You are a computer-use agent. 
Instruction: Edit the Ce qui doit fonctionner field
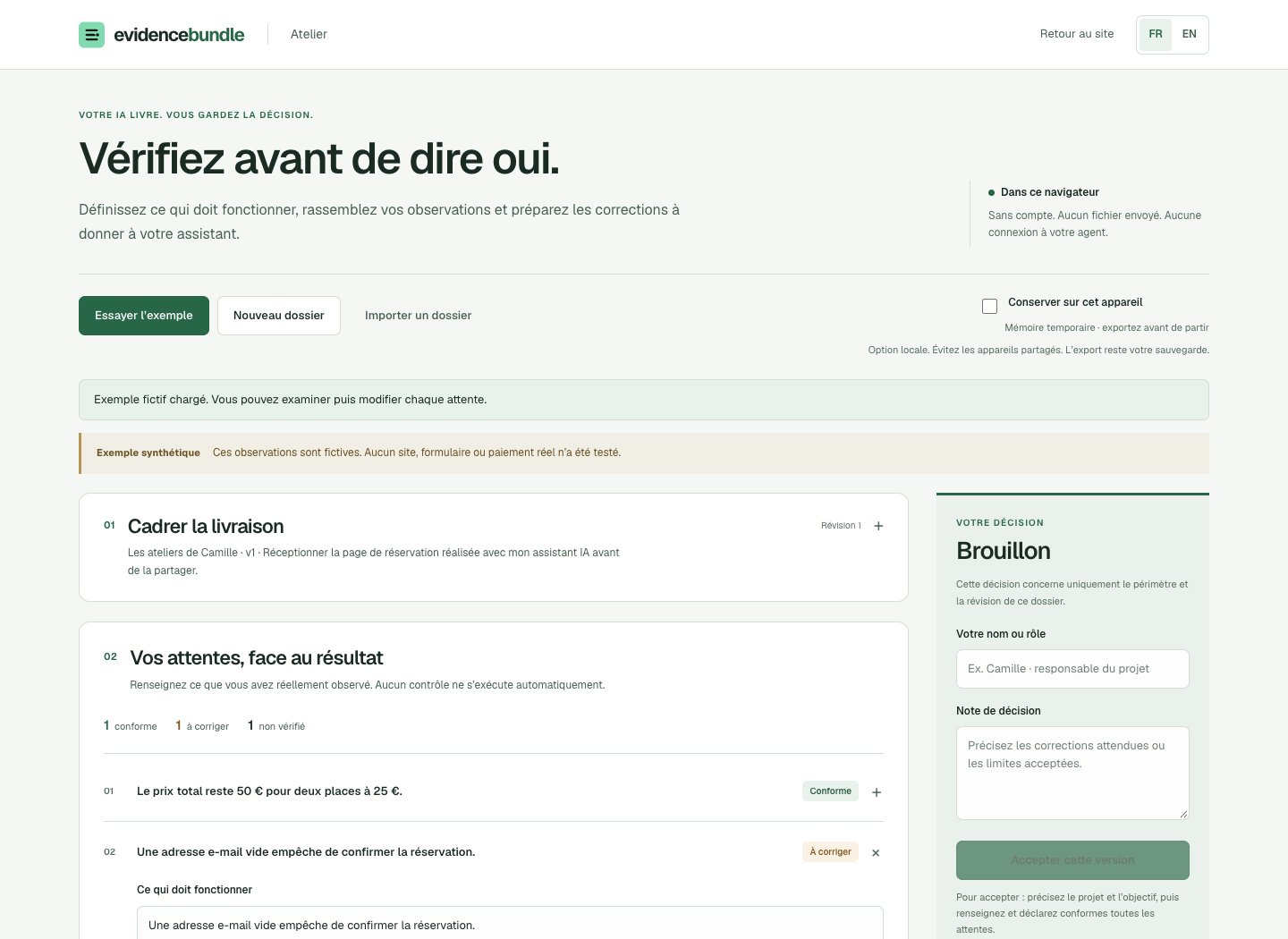click(510, 923)
